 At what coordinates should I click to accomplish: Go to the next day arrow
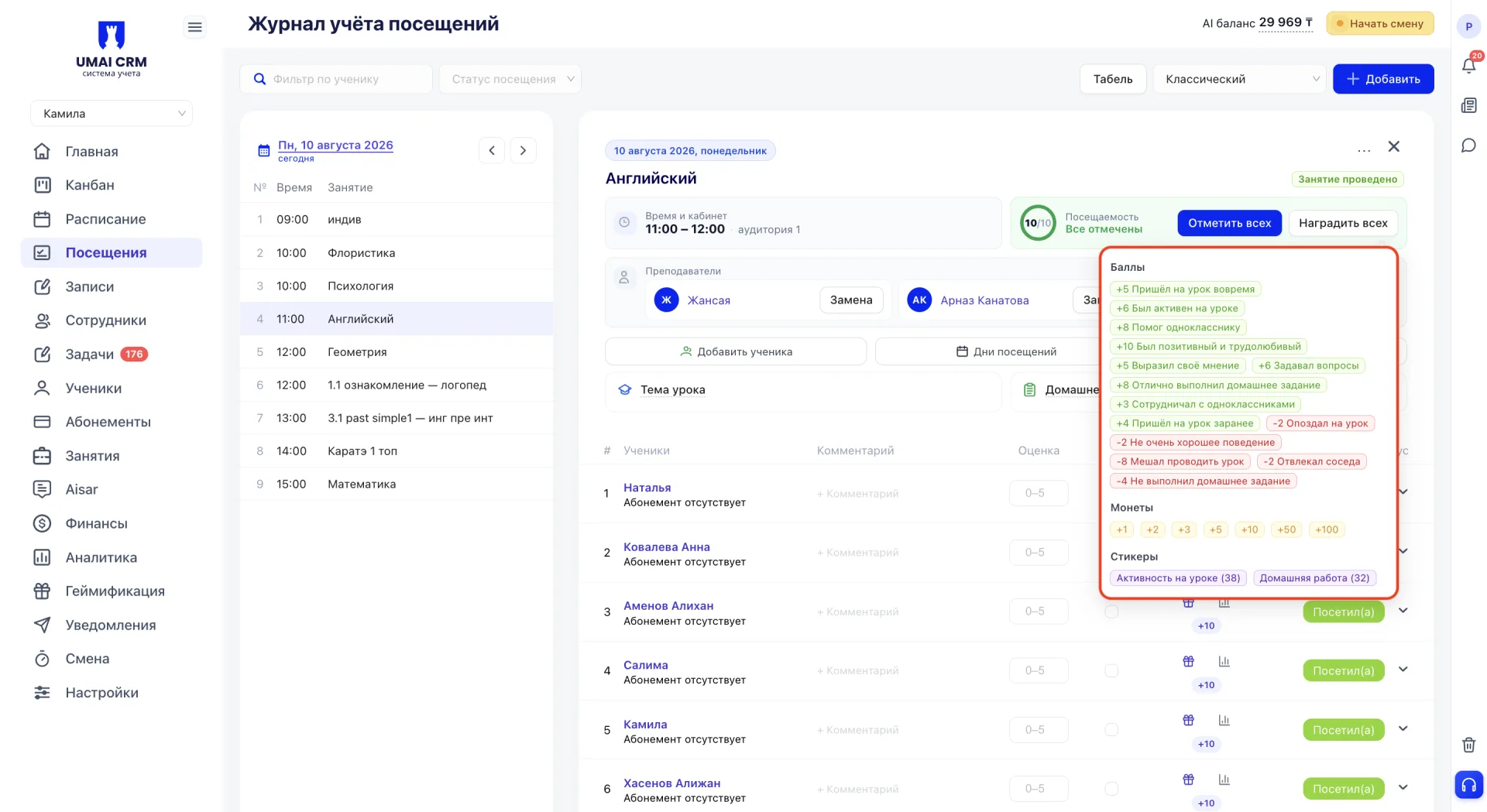point(523,150)
